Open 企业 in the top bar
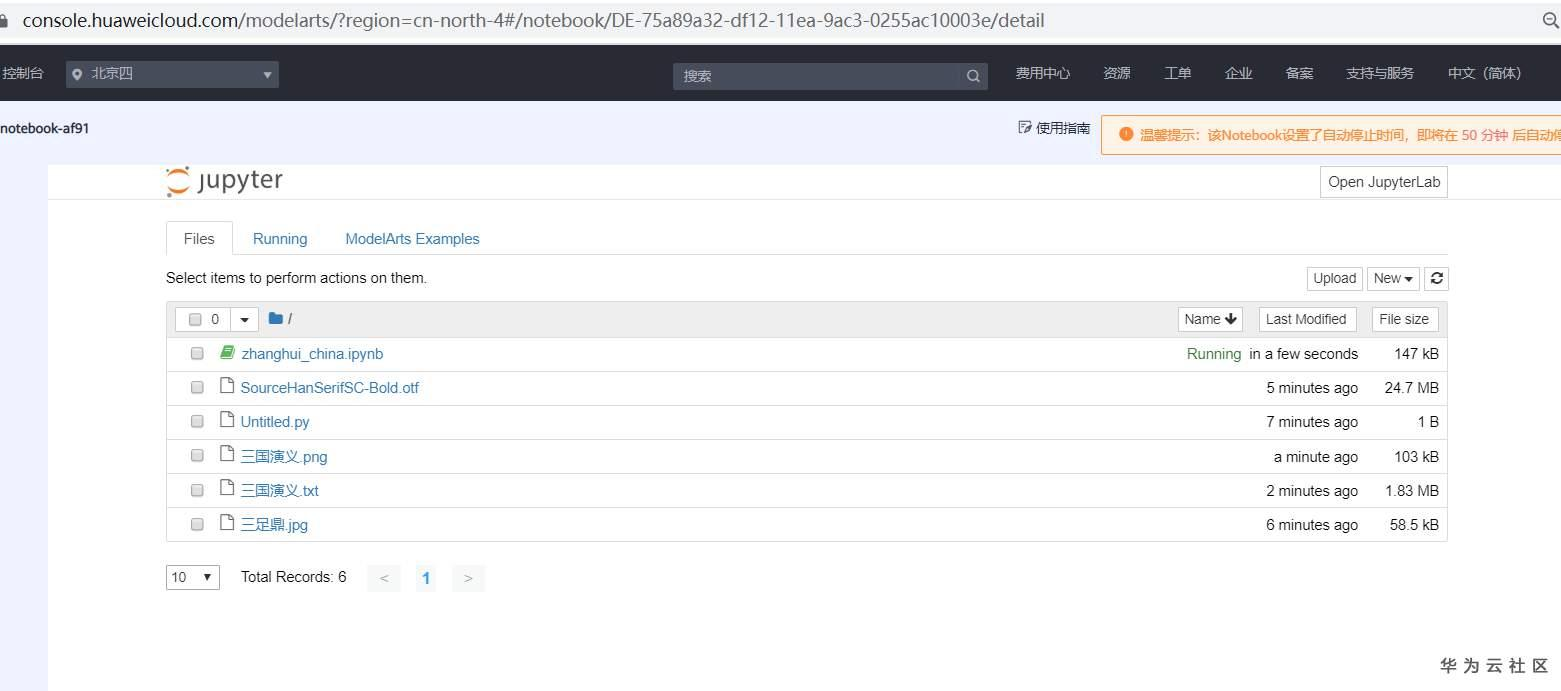 [x=1239, y=73]
